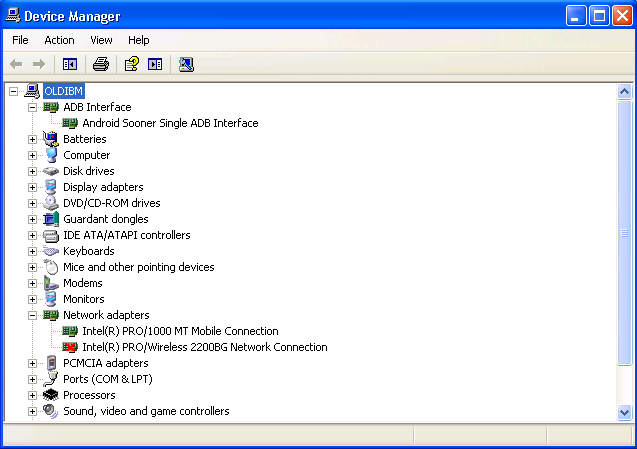Select Android Sooner Single ADB Interface text
This screenshot has width=637, height=449.
pos(170,123)
